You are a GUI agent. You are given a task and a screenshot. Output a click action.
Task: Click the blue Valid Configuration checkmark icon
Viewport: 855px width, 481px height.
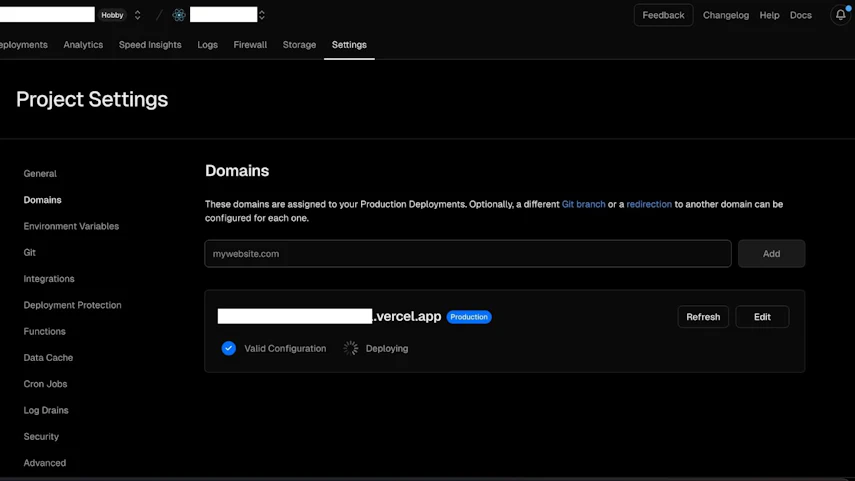pyautogui.click(x=228, y=348)
